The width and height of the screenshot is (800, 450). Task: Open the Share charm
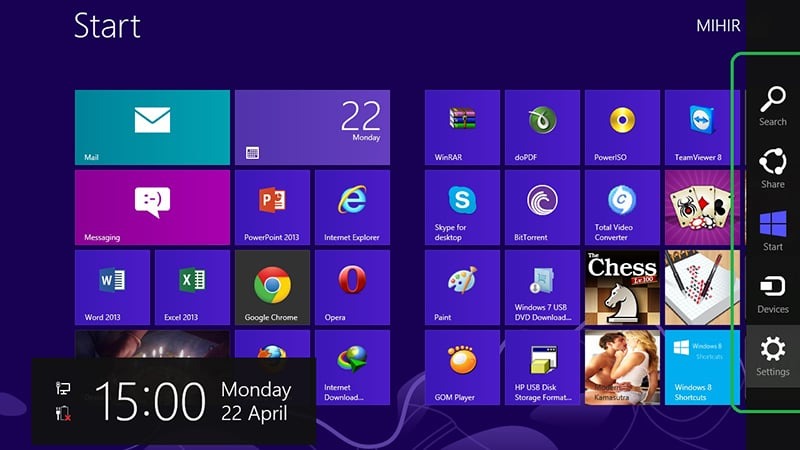click(772, 168)
